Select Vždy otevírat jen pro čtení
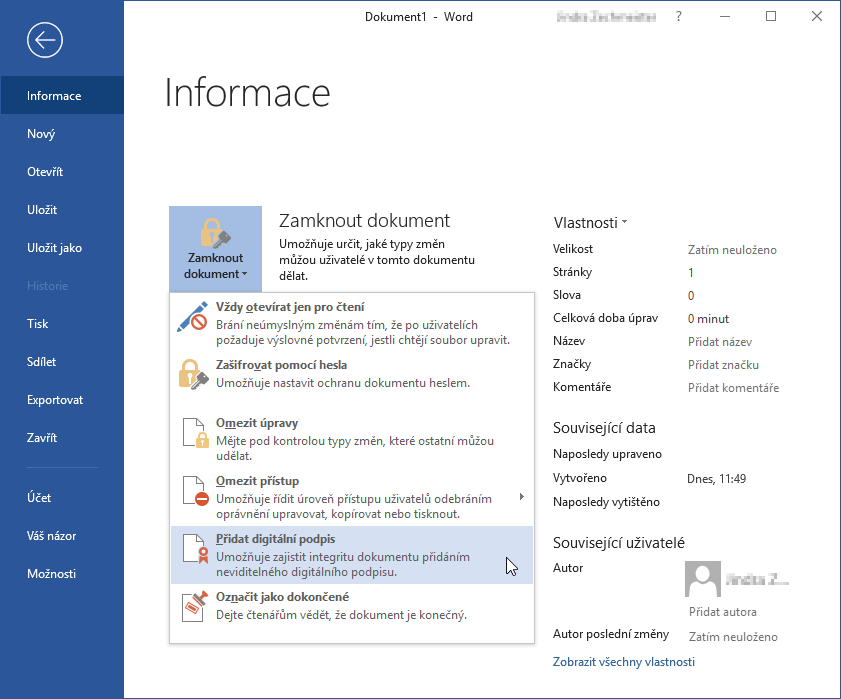This screenshot has width=841, height=699. click(352, 323)
